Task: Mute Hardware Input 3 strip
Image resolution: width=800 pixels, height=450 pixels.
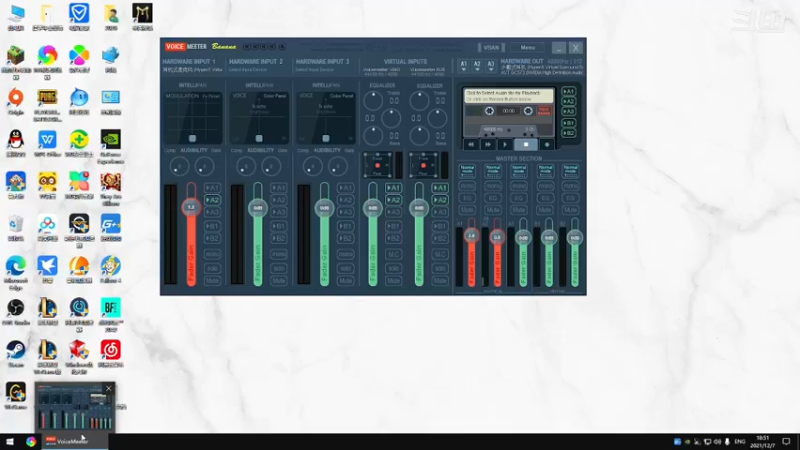Action: pos(345,281)
